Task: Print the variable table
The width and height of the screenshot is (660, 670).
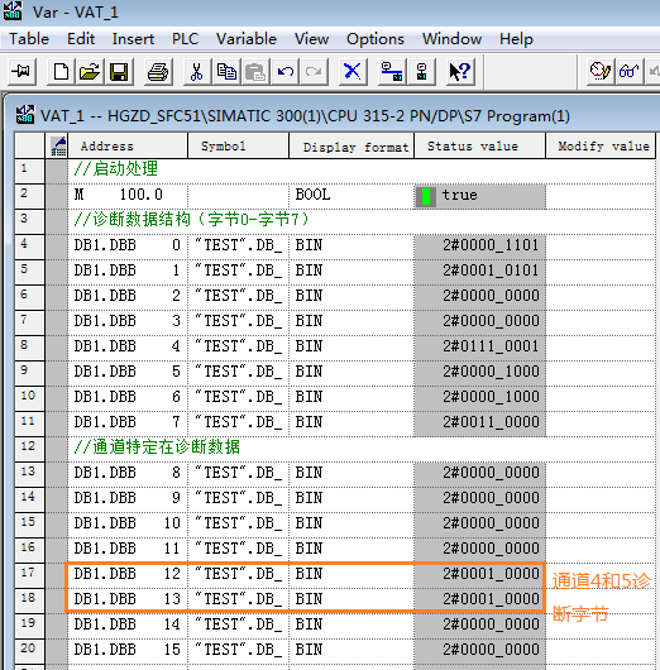Action: (x=158, y=71)
